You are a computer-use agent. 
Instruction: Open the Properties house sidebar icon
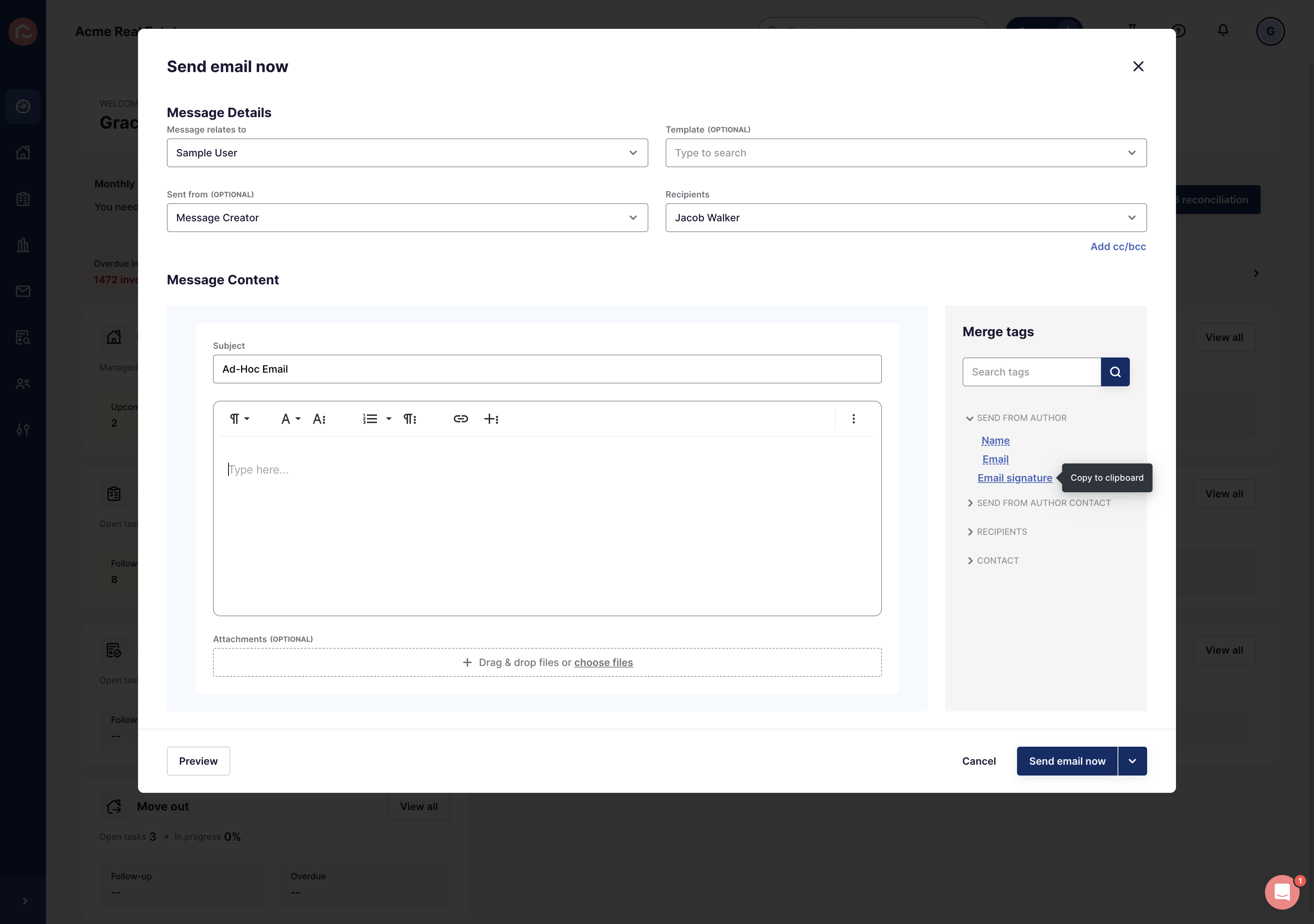(x=23, y=153)
